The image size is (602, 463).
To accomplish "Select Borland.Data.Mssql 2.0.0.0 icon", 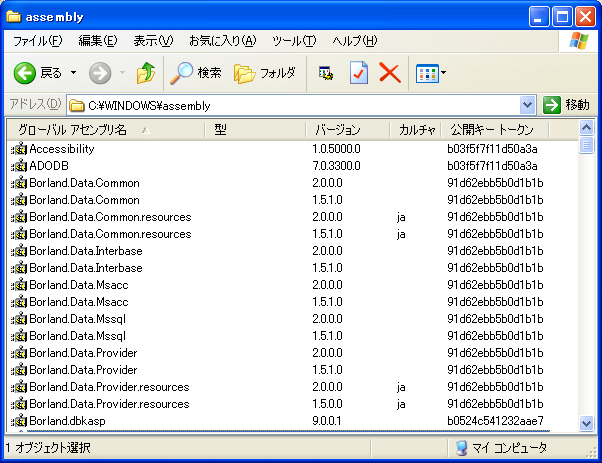I will coord(19,319).
